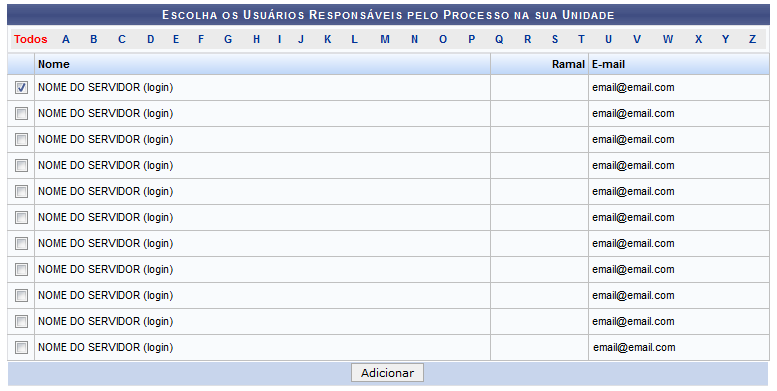
Task: Show all users with Todos filter
Action: 31,39
